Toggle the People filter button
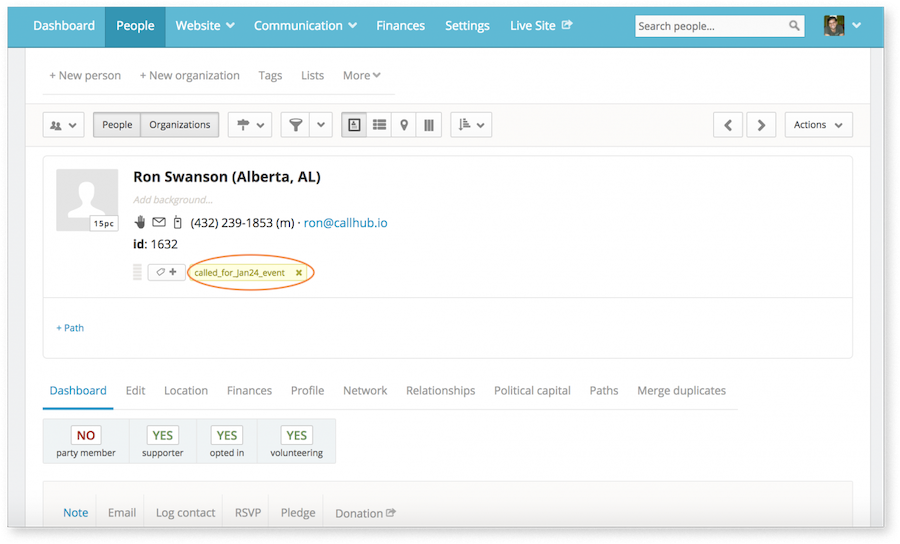 coord(117,125)
